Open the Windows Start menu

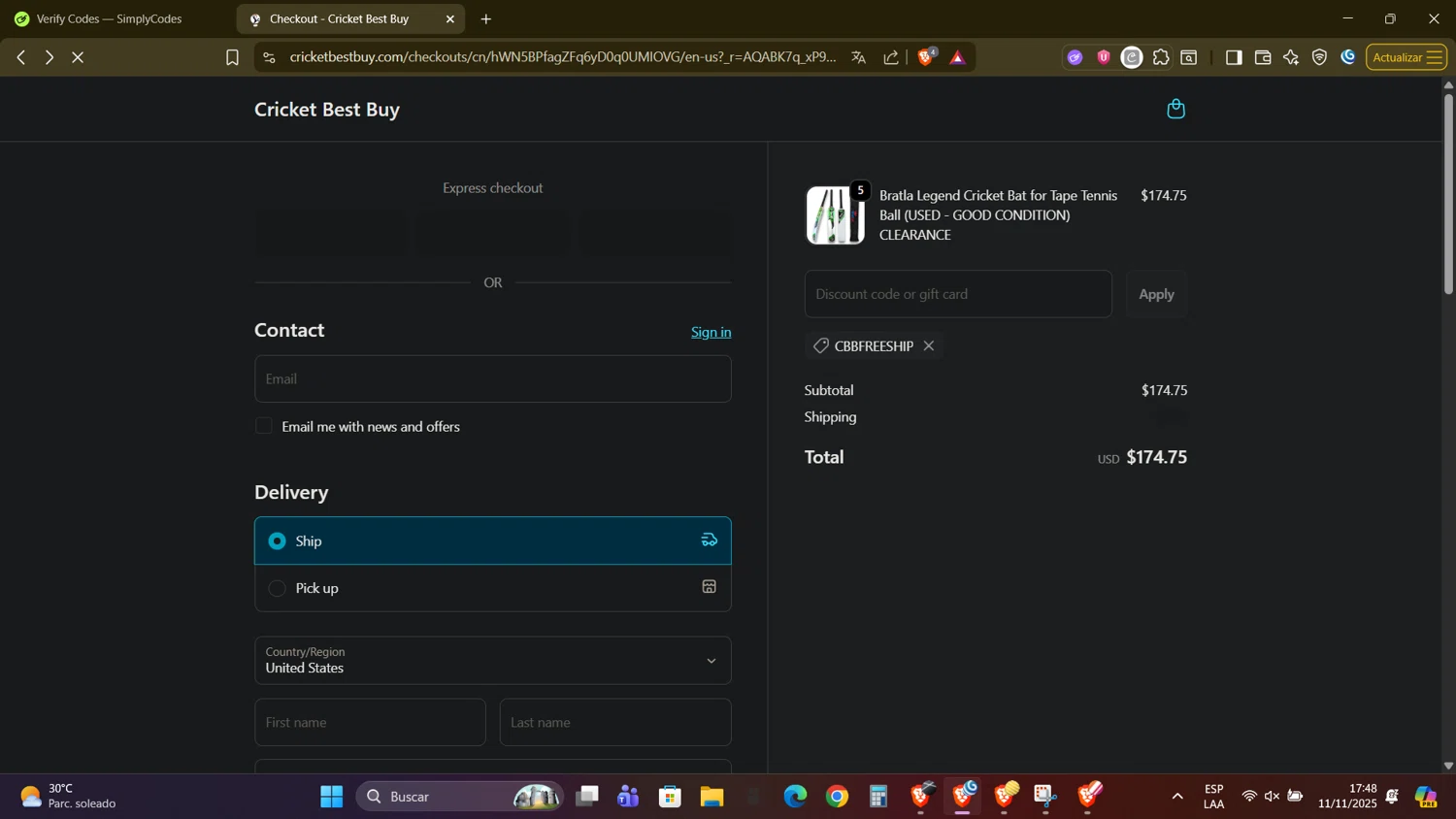pyautogui.click(x=332, y=797)
